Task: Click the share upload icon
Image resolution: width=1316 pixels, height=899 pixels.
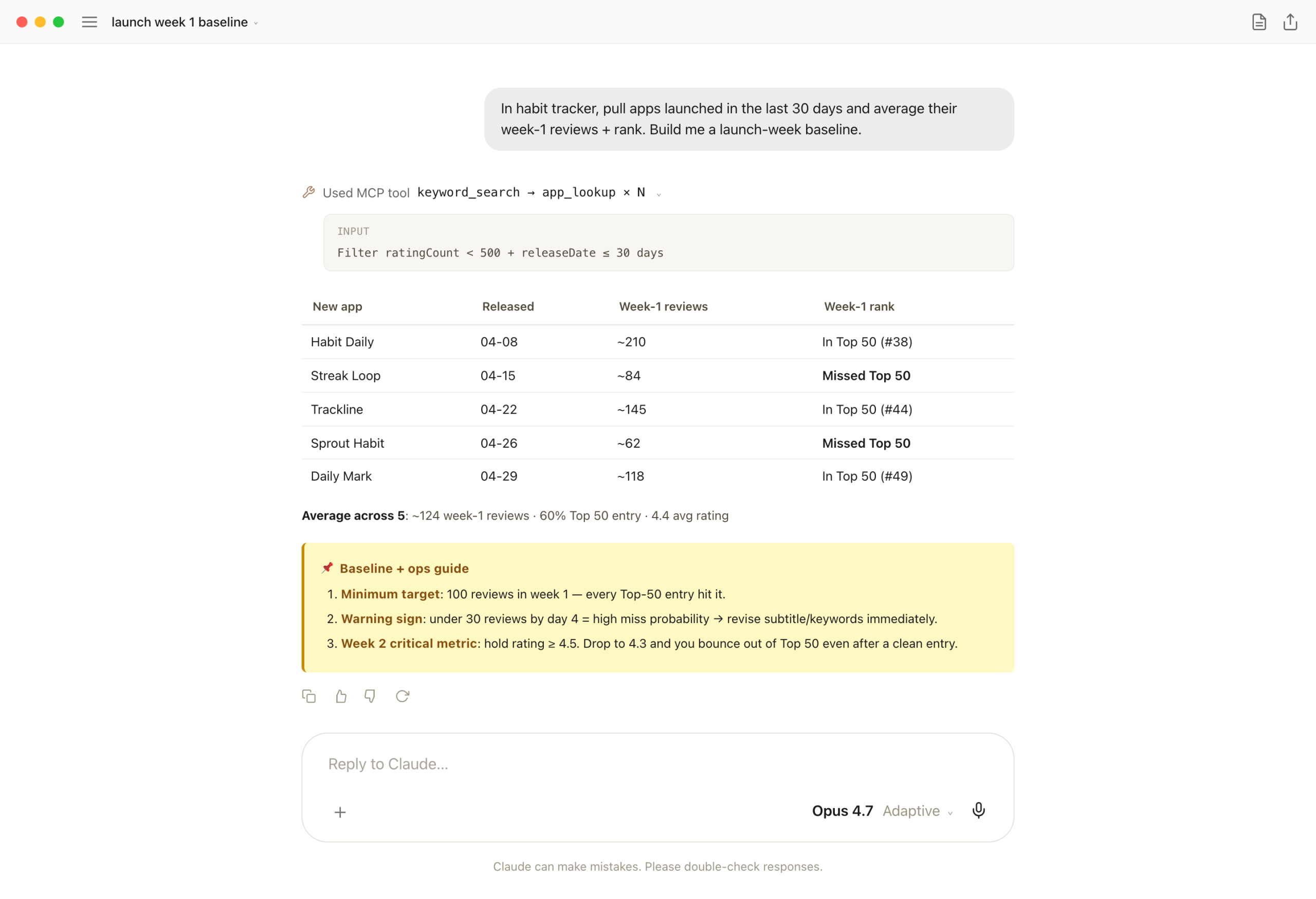Action: pos(1290,22)
